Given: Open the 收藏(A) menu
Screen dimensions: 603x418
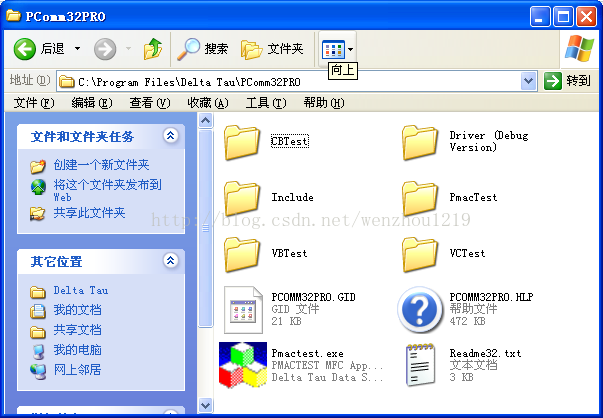Looking at the screenshot, I should coord(208,103).
